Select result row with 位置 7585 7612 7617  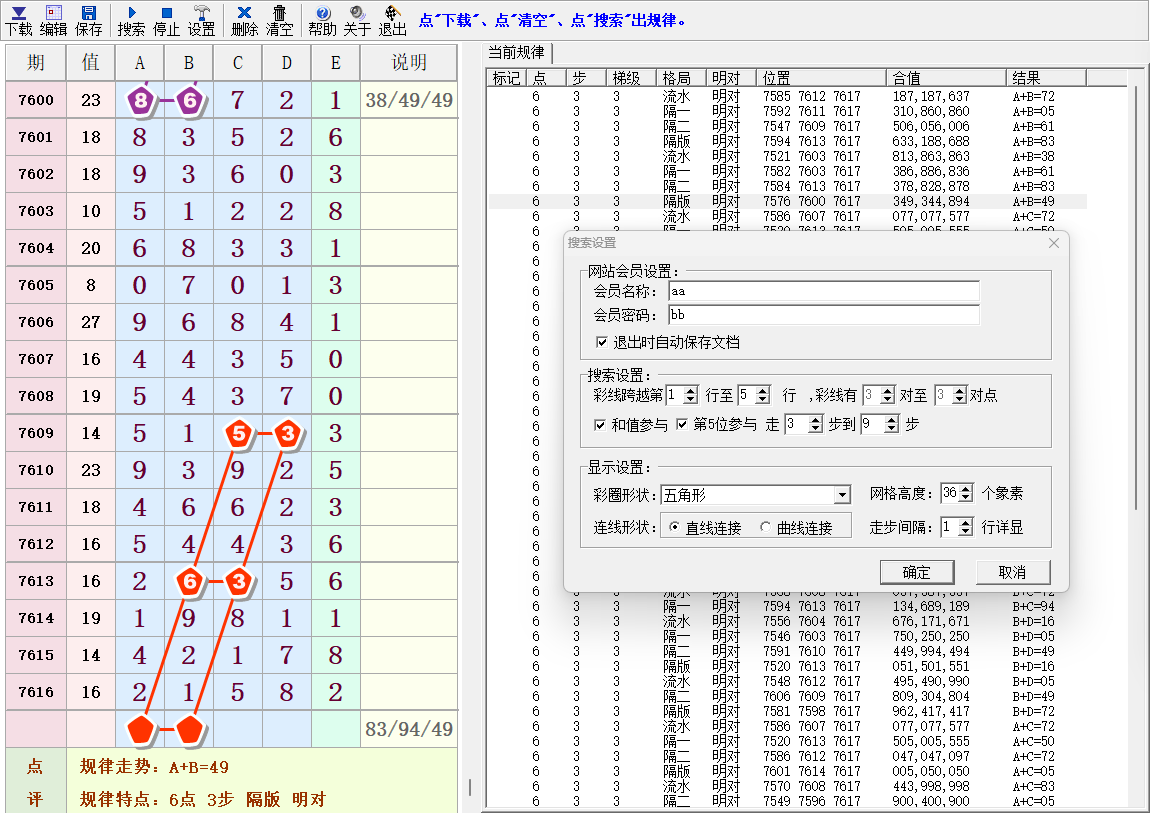tap(788, 96)
